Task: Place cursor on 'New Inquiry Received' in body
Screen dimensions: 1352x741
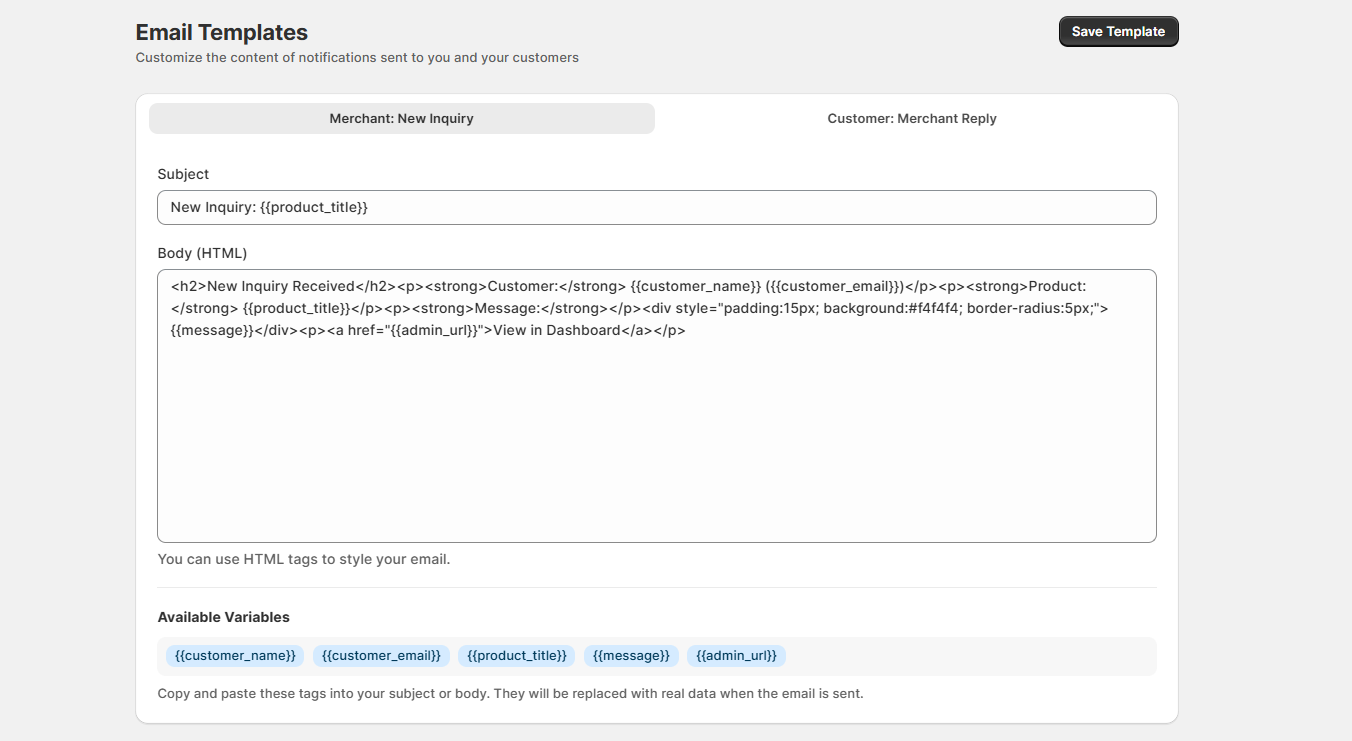Action: 280,286
